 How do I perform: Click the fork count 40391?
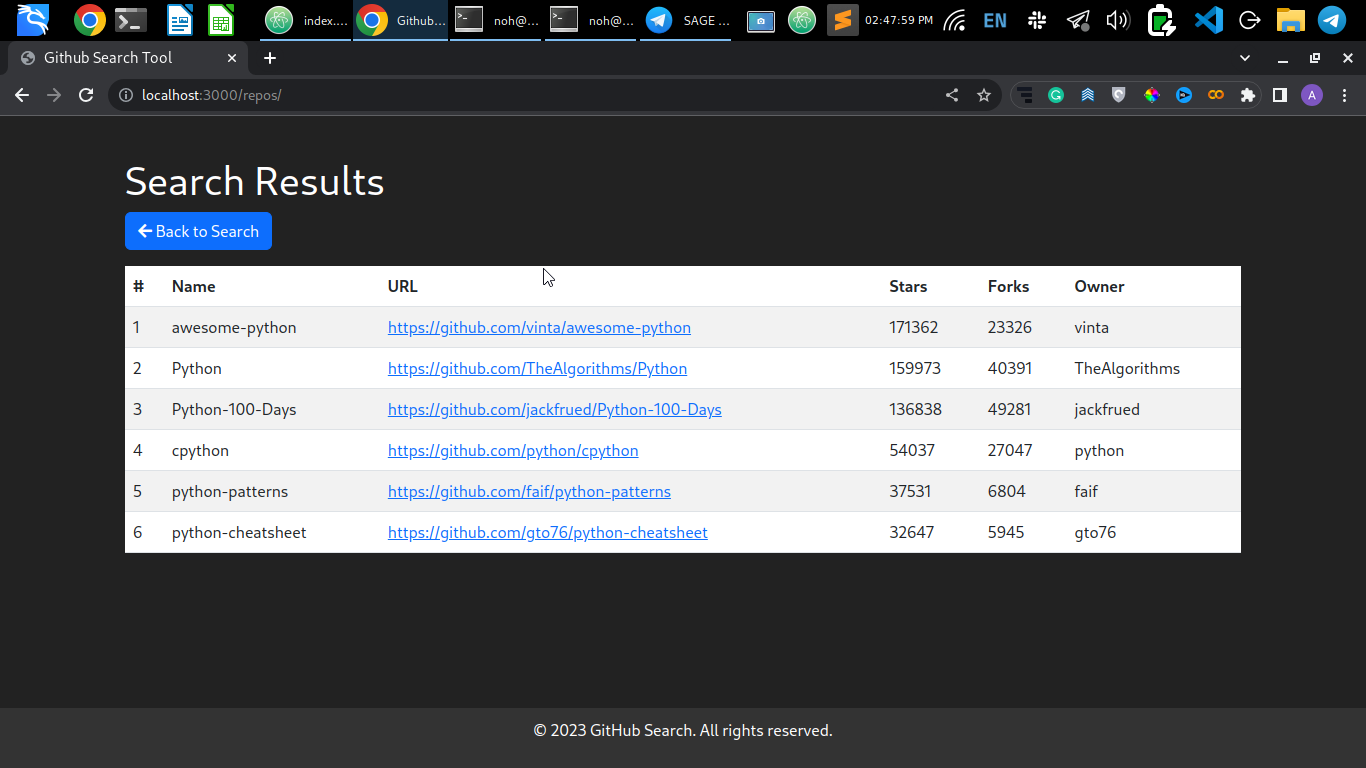point(1010,368)
